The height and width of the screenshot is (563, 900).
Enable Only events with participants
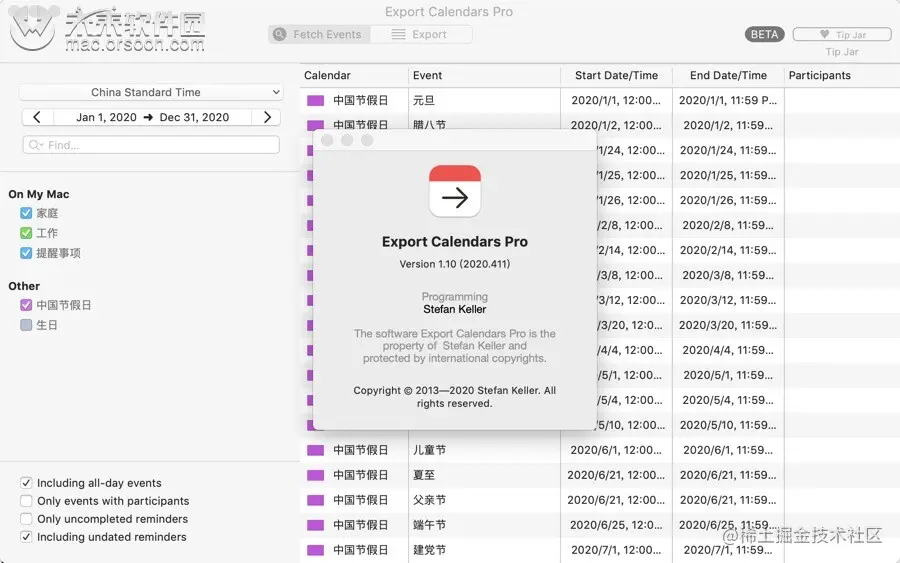coord(26,500)
